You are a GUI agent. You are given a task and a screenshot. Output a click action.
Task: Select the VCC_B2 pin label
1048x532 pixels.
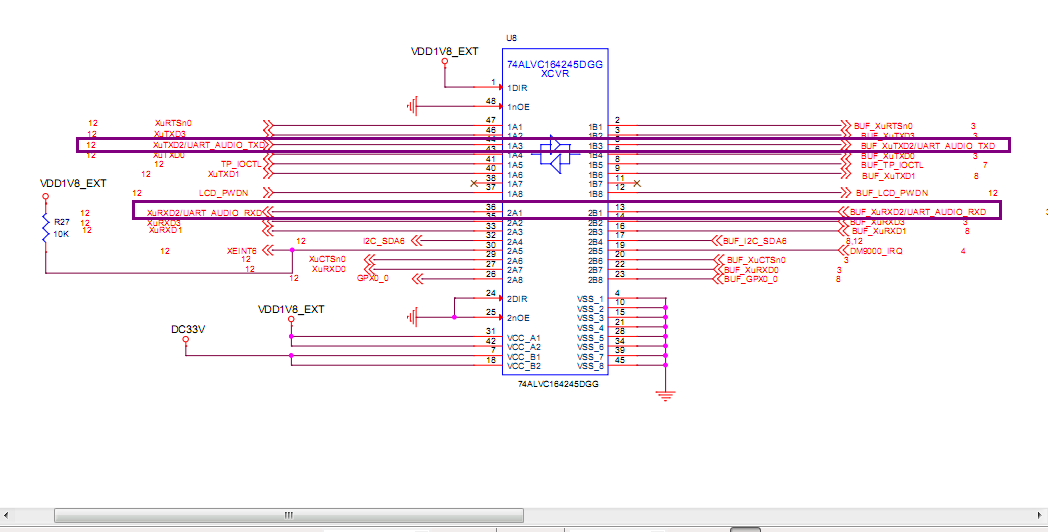tap(523, 366)
